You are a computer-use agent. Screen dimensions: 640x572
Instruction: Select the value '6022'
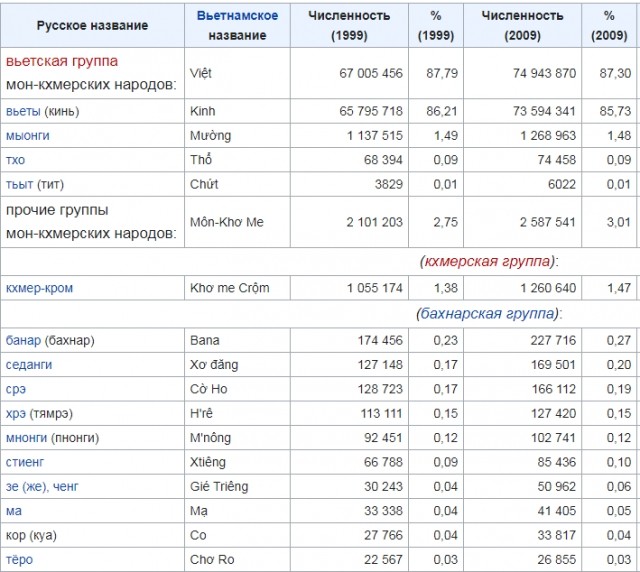coord(562,184)
